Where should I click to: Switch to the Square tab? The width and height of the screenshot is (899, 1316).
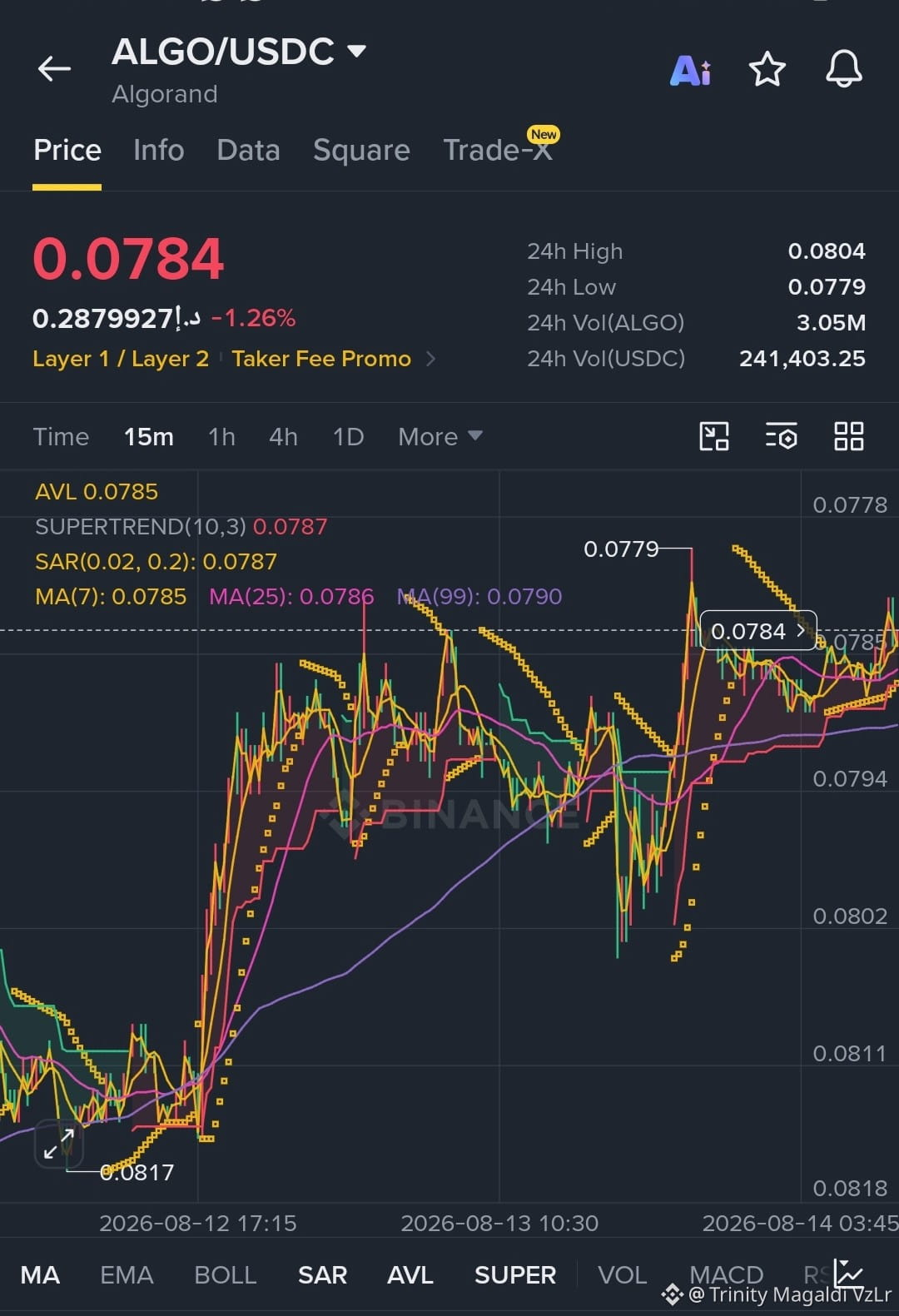click(361, 151)
